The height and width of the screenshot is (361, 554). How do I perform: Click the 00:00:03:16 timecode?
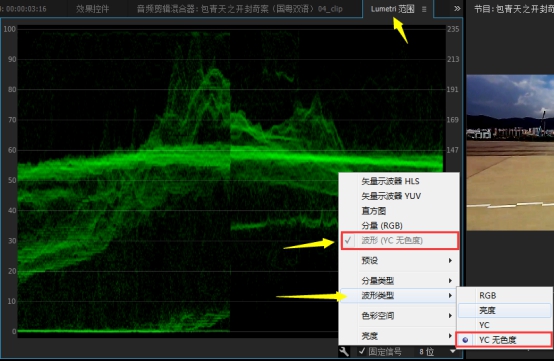(x=25, y=9)
